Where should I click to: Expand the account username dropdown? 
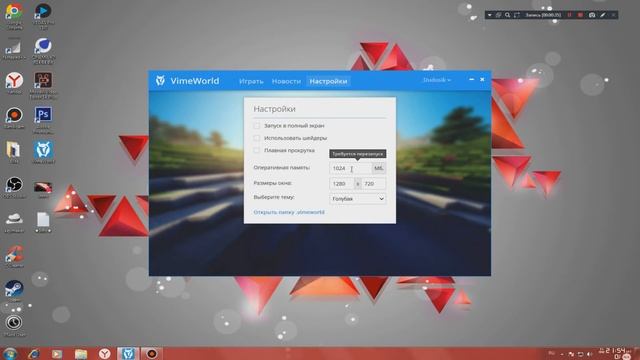point(436,80)
